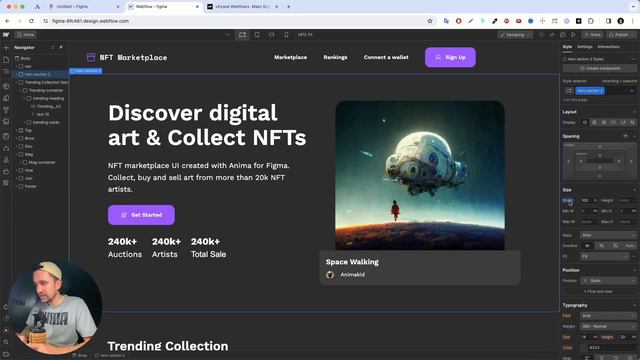This screenshot has height=360, width=640.
Task: Switch to the Style tab
Action: point(567,47)
